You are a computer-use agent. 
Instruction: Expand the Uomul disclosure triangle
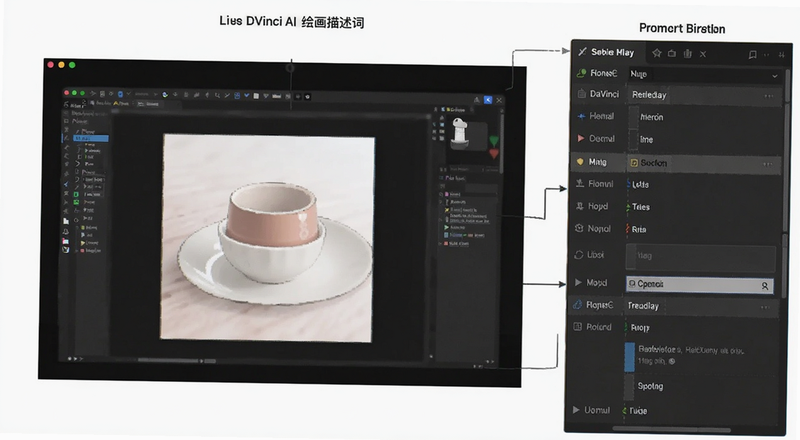point(576,409)
